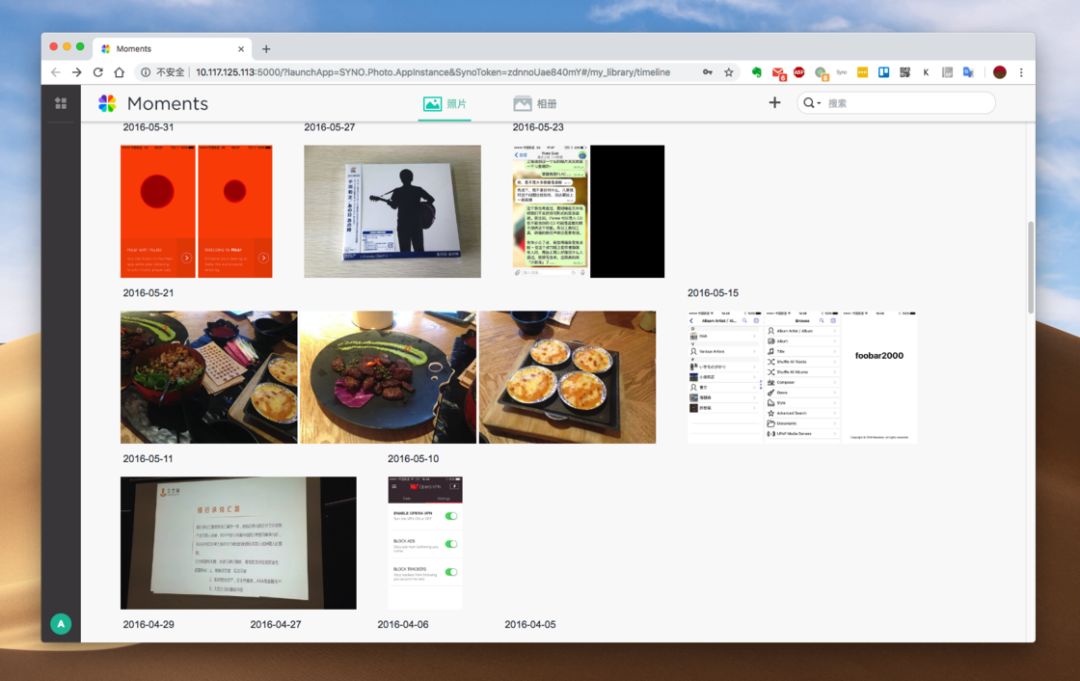Switch to the 相册 (Albums) tab
1080x681 pixels.
(535, 104)
